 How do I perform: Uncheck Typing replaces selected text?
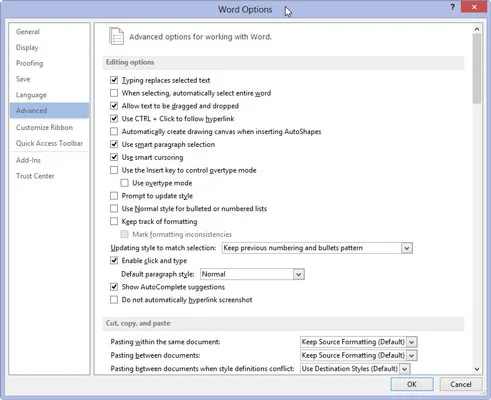(114, 80)
